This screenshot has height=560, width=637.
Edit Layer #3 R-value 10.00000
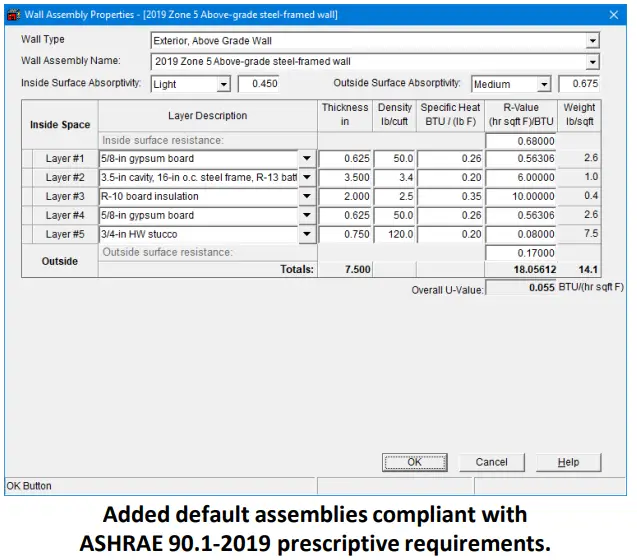point(521,196)
